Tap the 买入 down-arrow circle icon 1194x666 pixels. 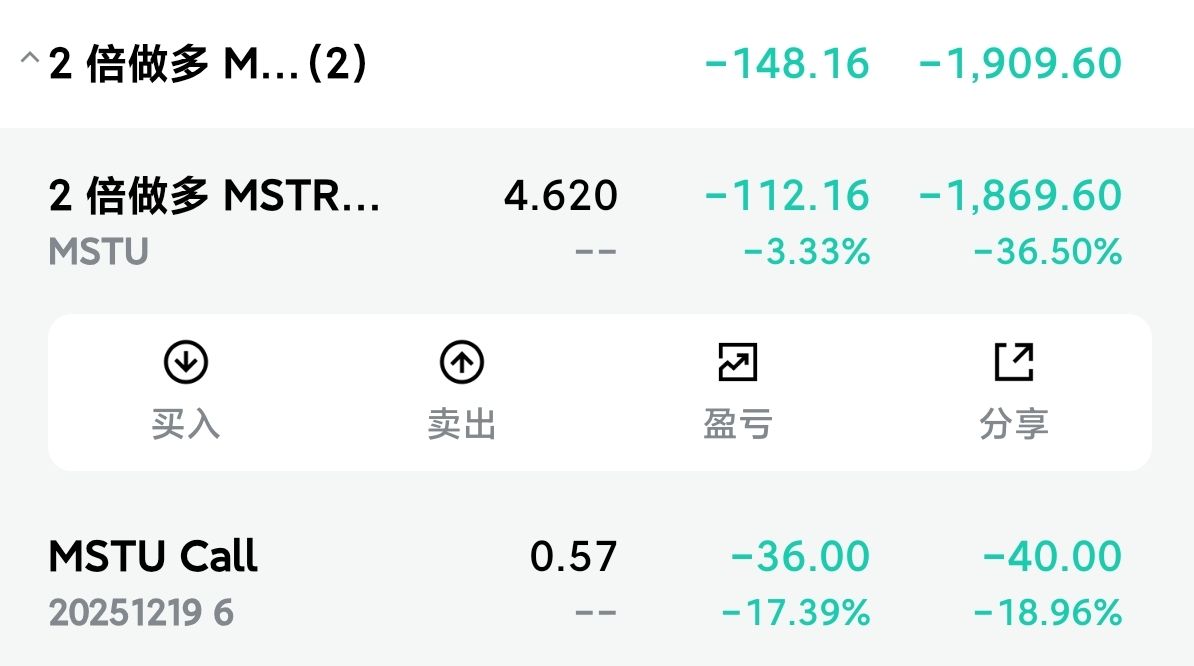(186, 362)
